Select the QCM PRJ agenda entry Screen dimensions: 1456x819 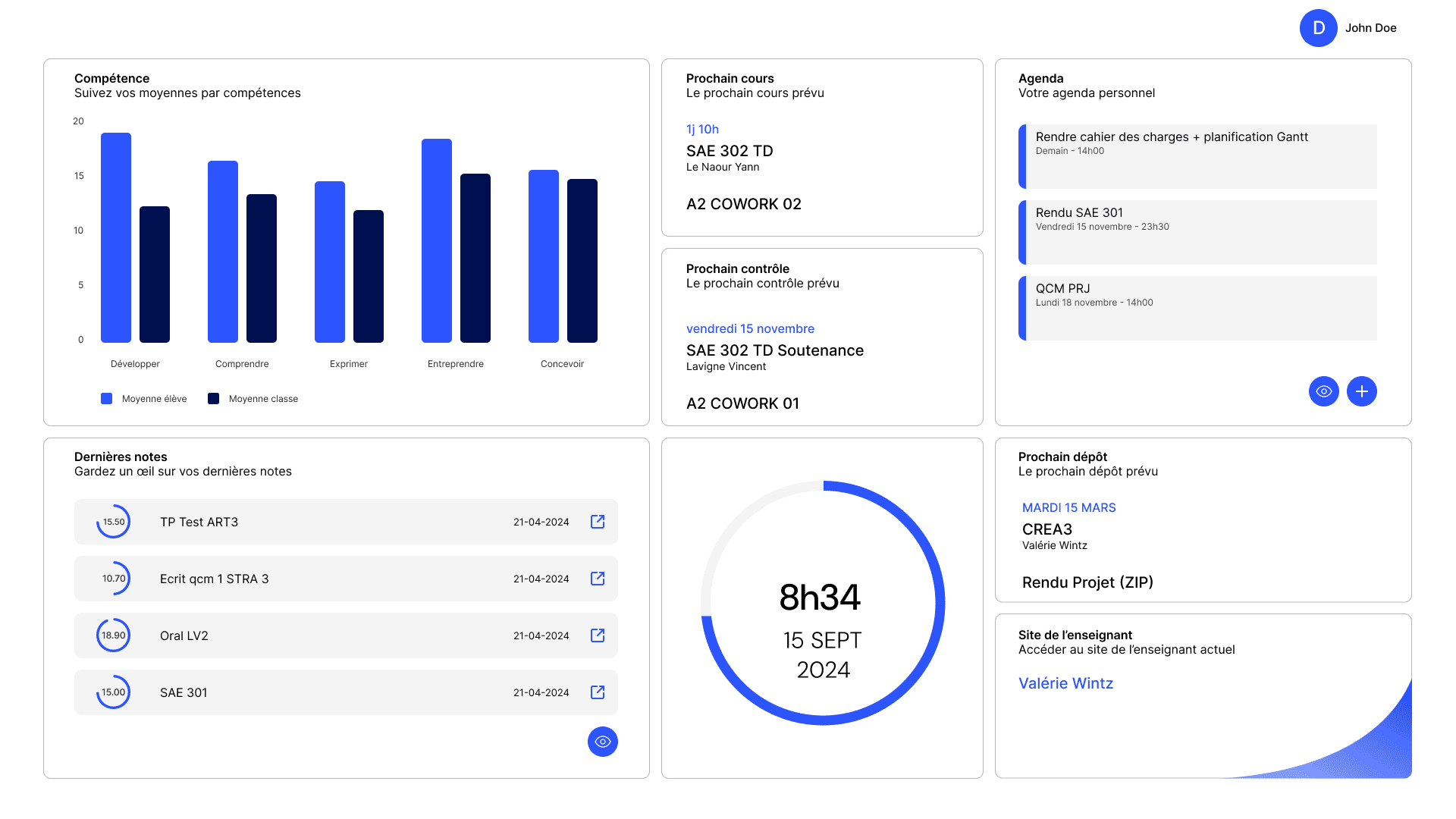(1198, 308)
